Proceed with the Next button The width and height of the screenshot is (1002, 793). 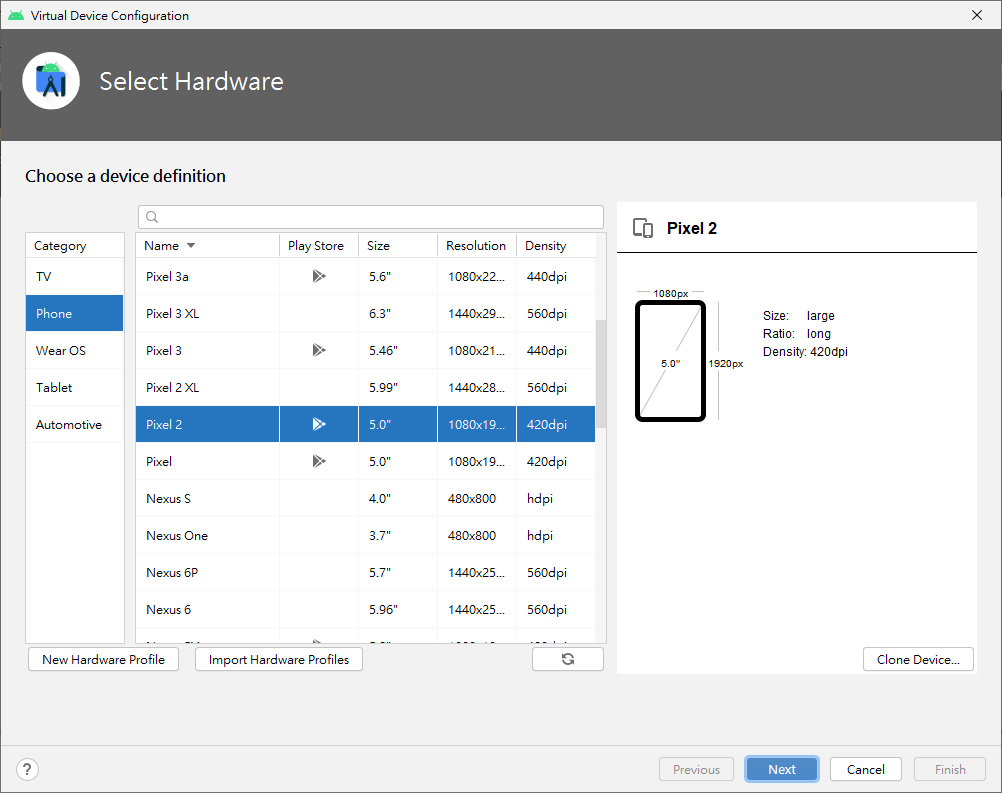(782, 769)
